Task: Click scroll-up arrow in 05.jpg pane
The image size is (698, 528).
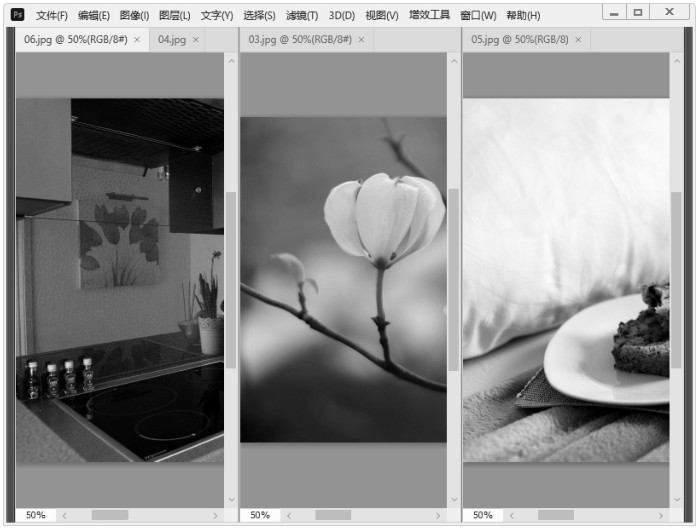Action: coord(677,61)
